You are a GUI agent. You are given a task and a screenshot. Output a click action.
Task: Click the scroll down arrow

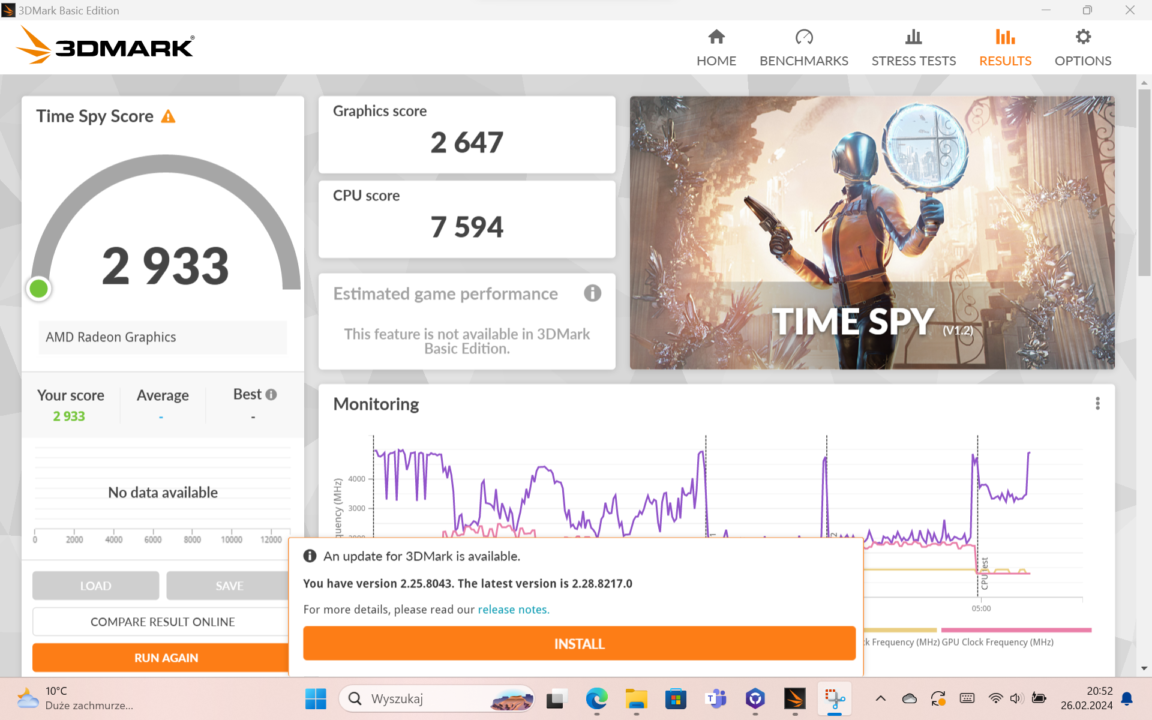(x=1144, y=669)
